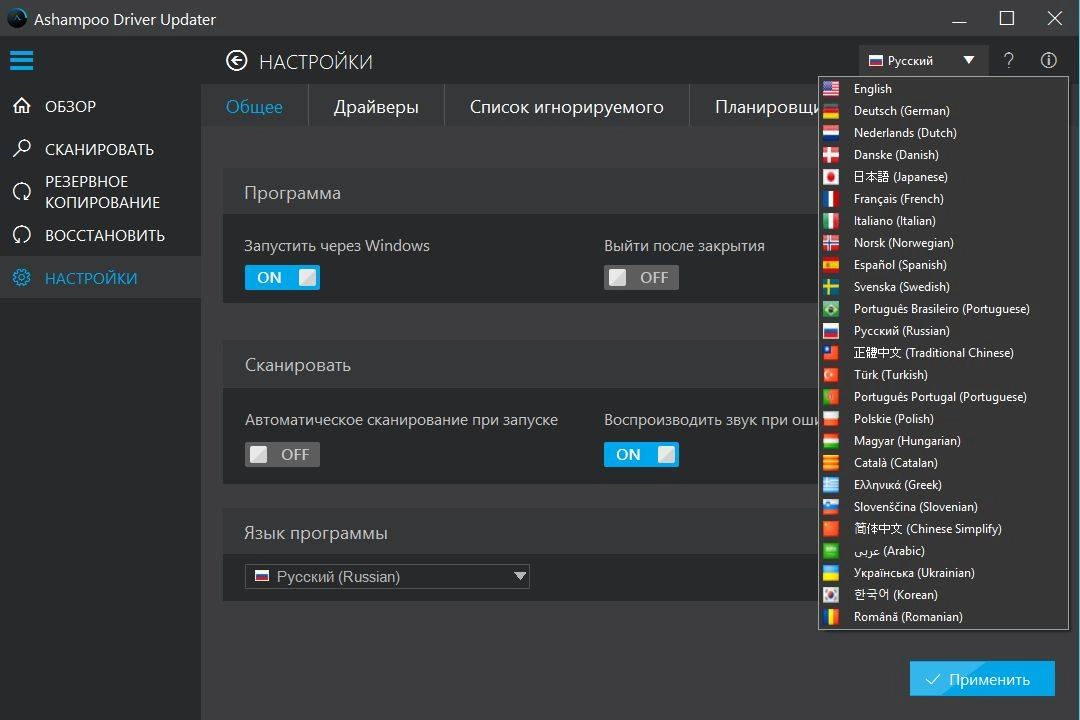This screenshot has height=720, width=1080.
Task: Click the Norwegian flag icon
Action: click(831, 243)
